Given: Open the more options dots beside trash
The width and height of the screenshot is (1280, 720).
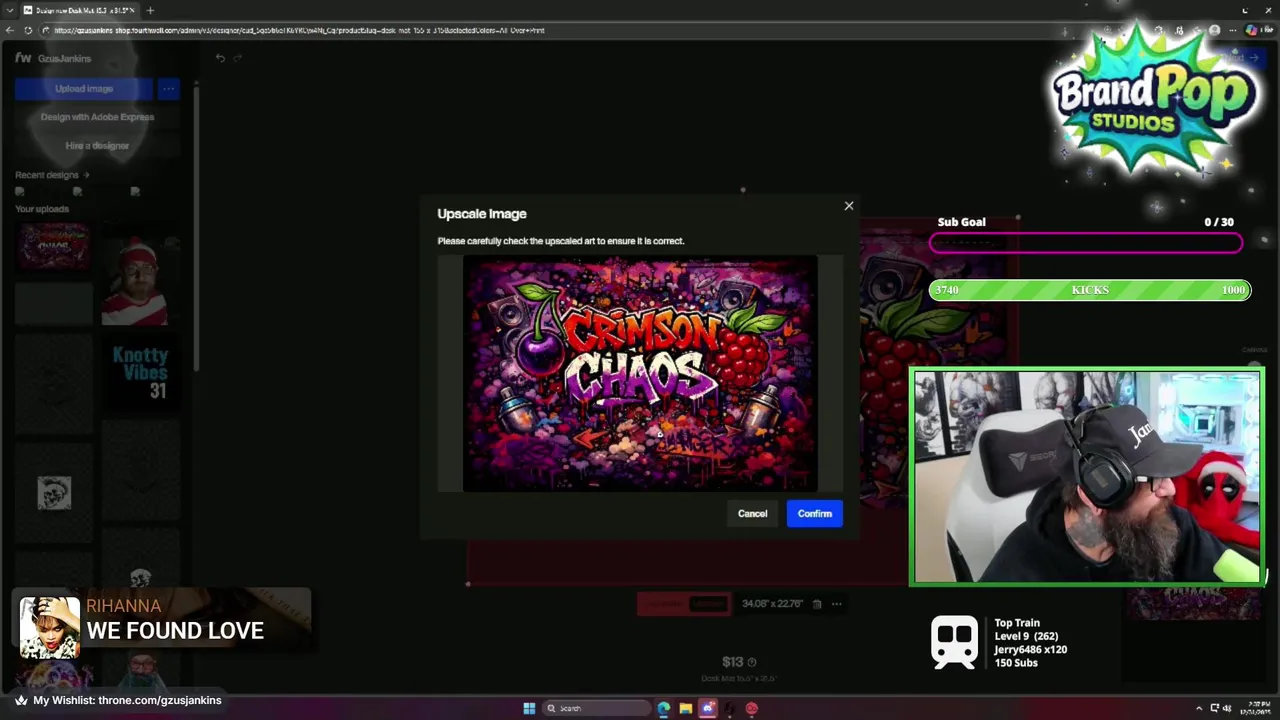Looking at the screenshot, I should click(x=837, y=604).
